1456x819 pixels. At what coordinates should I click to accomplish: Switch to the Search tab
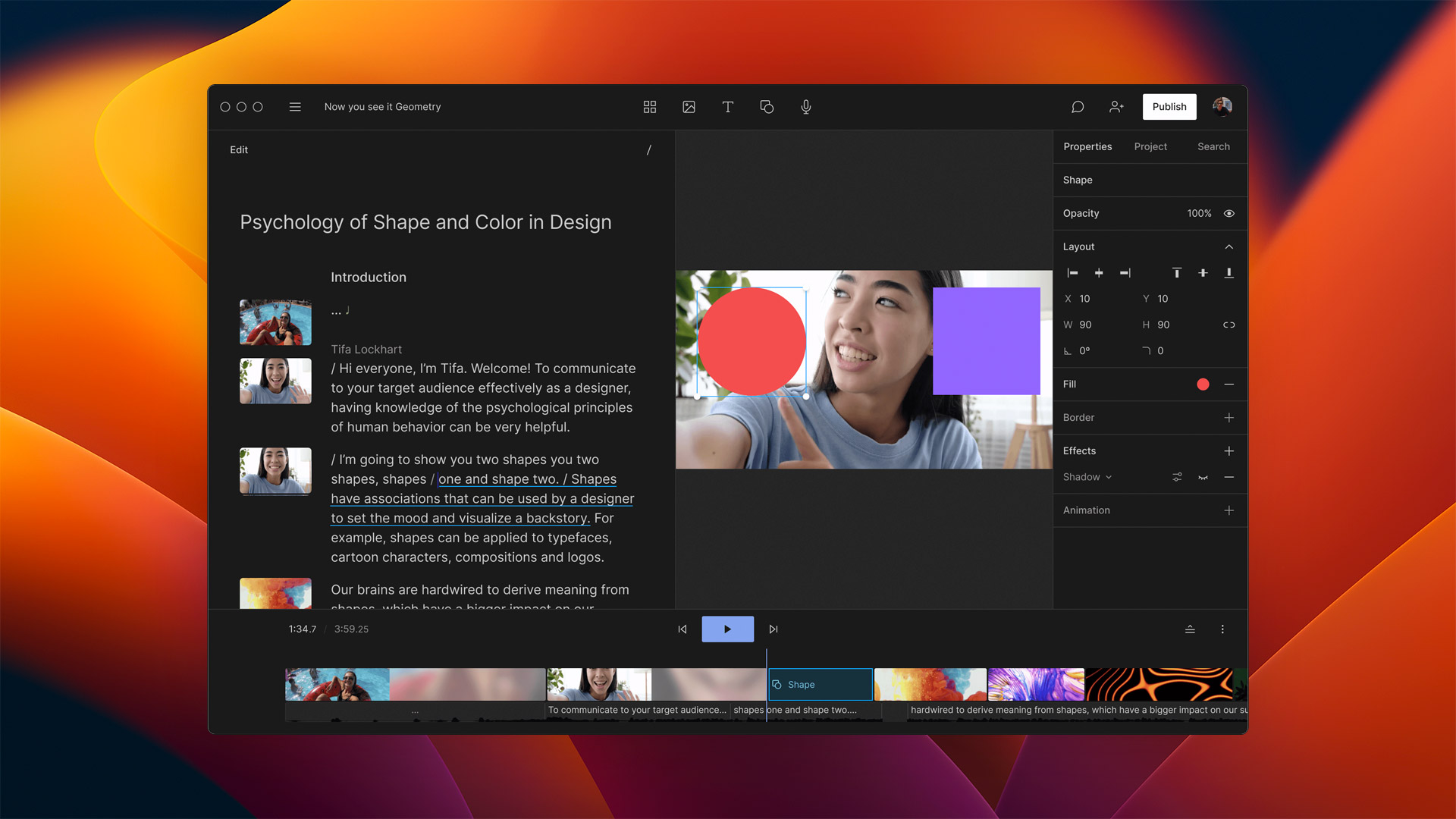[1213, 146]
